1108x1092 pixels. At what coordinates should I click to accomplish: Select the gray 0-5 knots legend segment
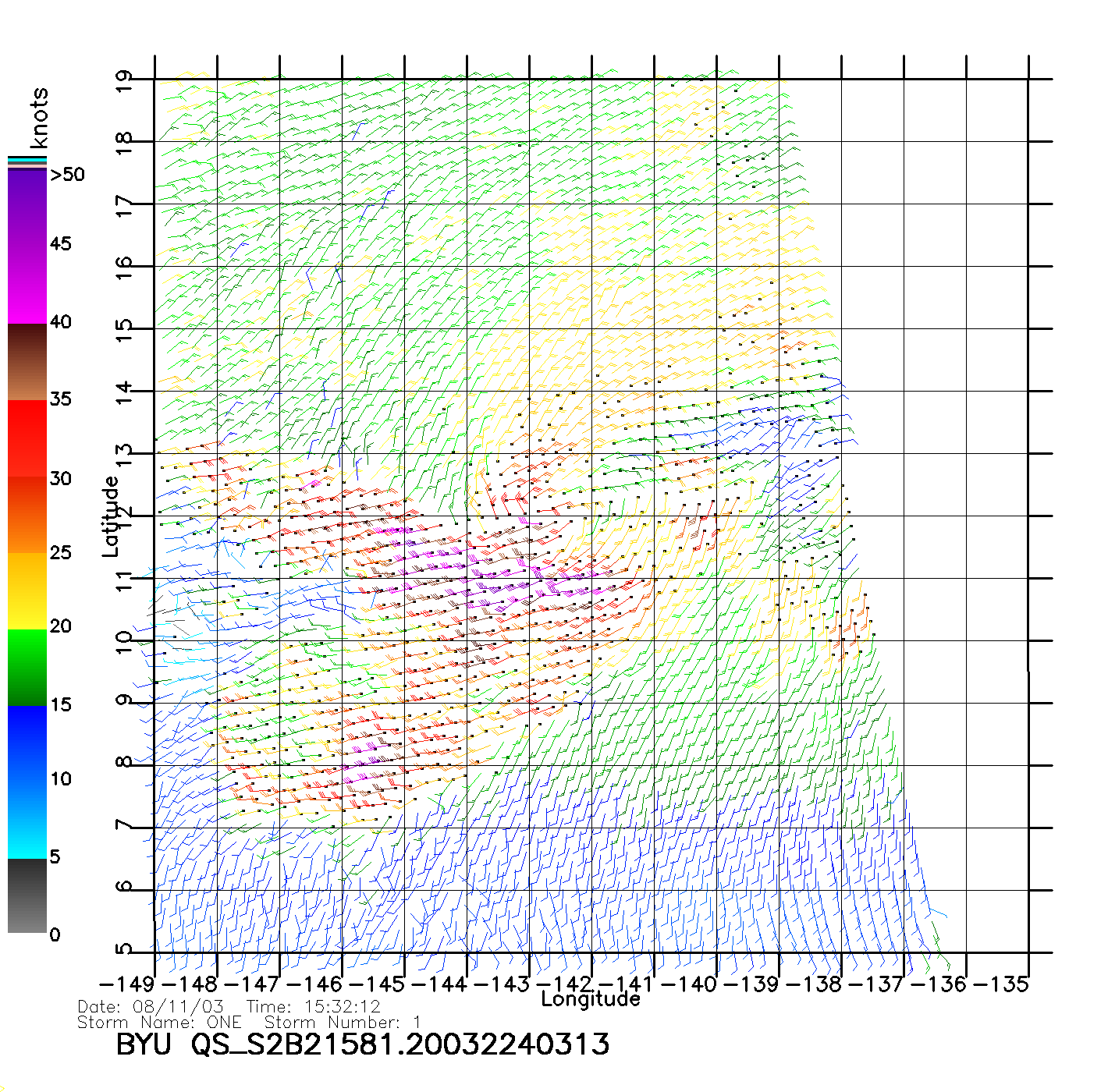pyautogui.click(x=27, y=895)
